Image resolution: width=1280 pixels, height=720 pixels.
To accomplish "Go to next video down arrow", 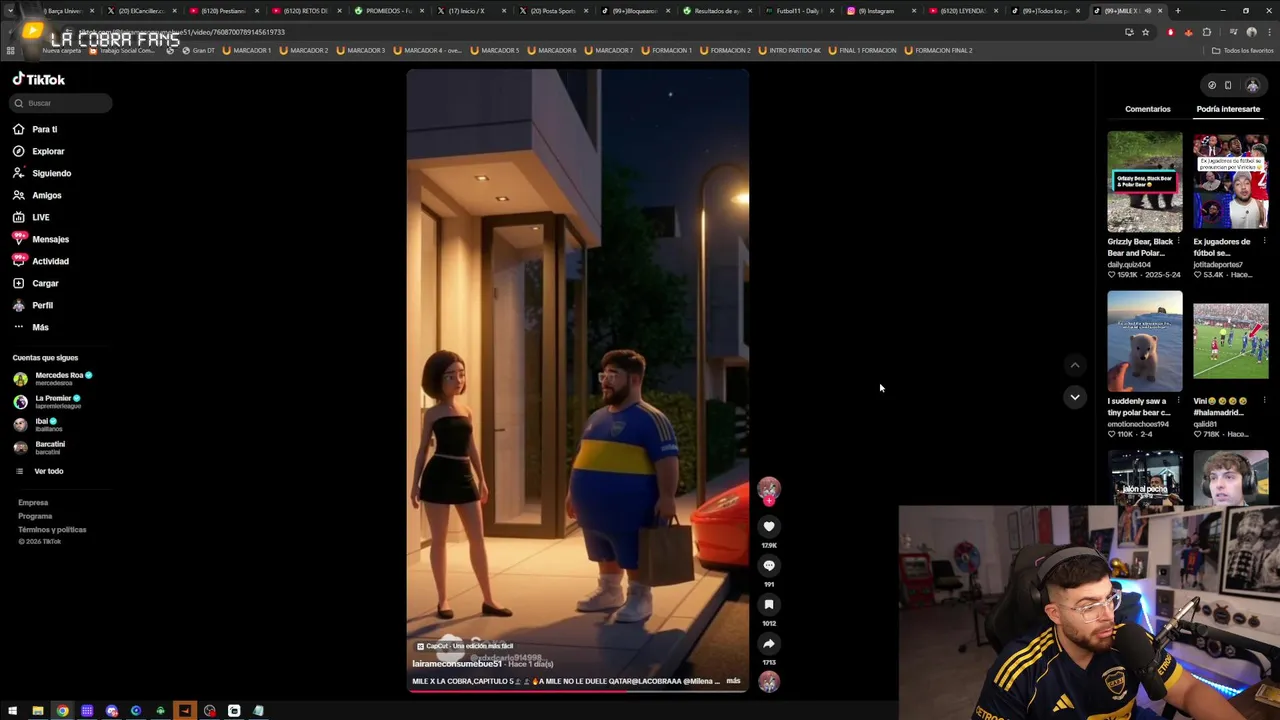I will (1075, 397).
